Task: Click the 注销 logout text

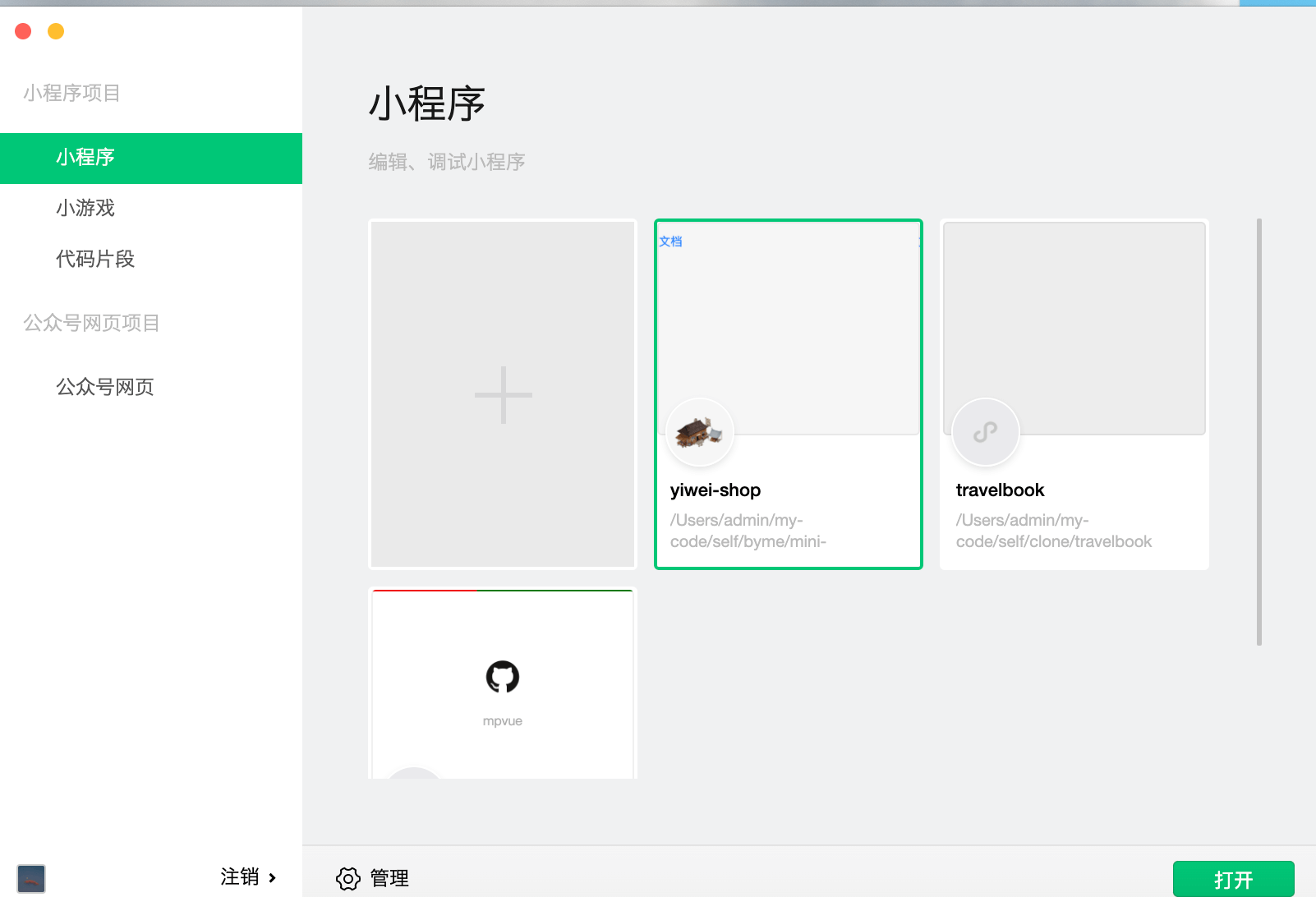Action: tap(240, 877)
